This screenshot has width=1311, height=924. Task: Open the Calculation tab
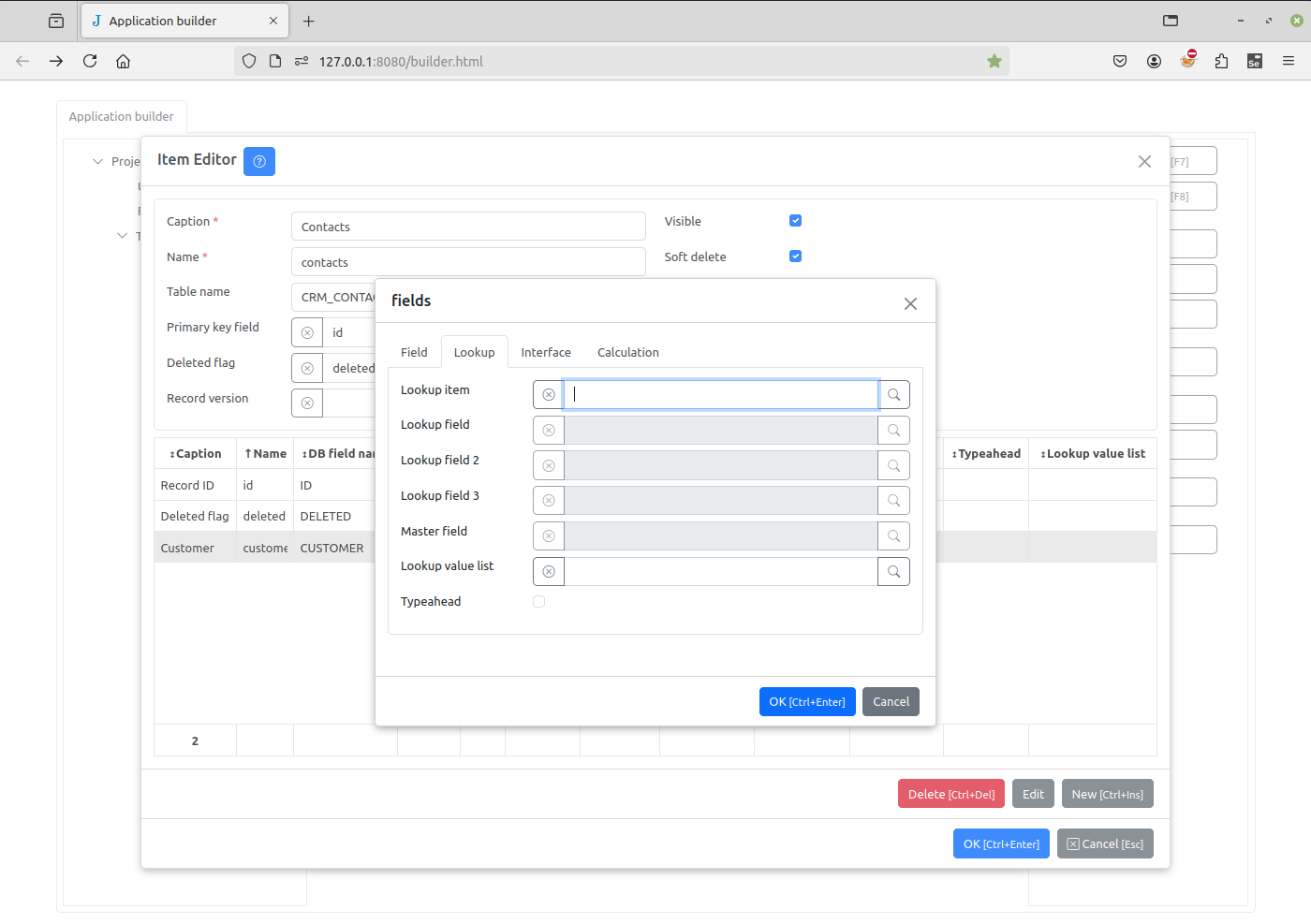click(x=627, y=353)
